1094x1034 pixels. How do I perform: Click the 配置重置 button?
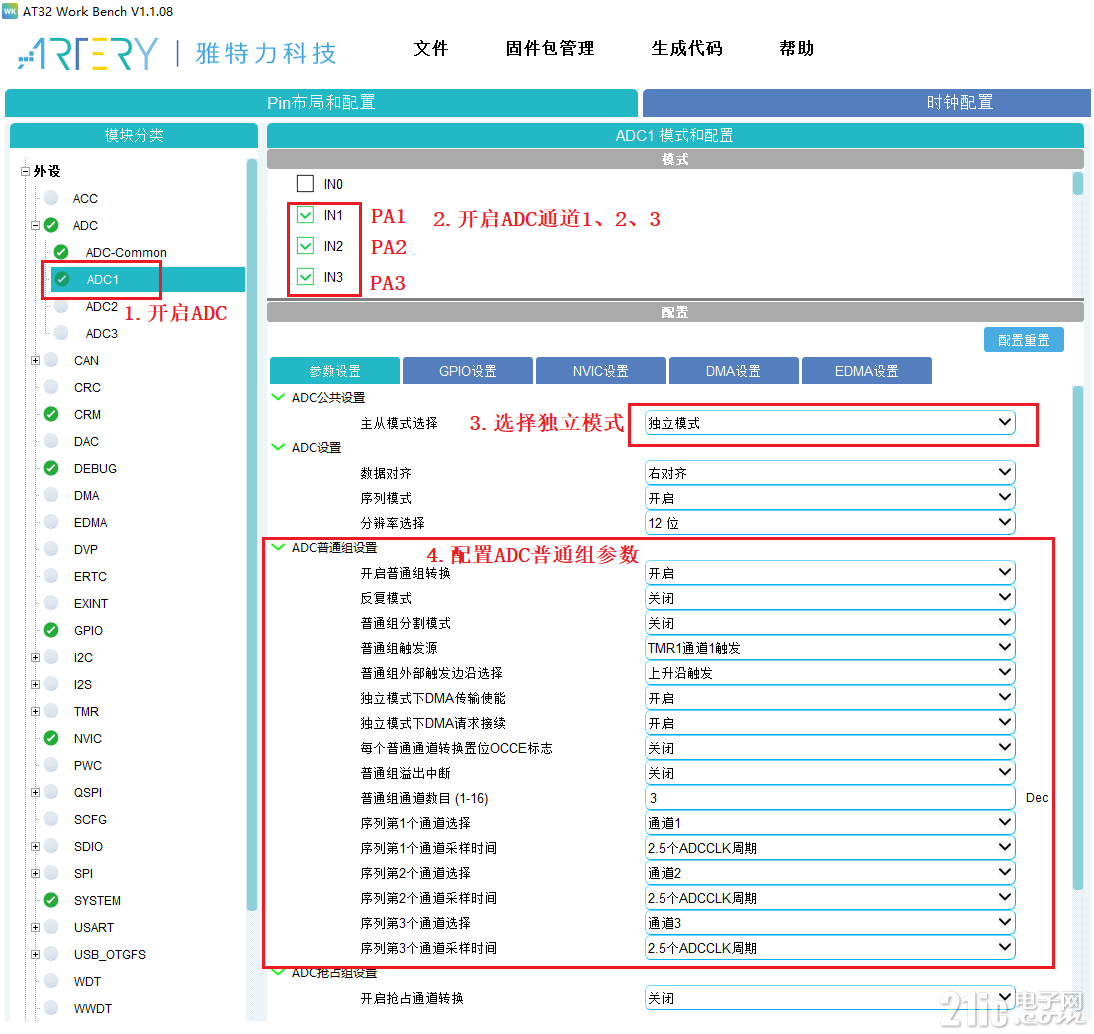(1024, 340)
